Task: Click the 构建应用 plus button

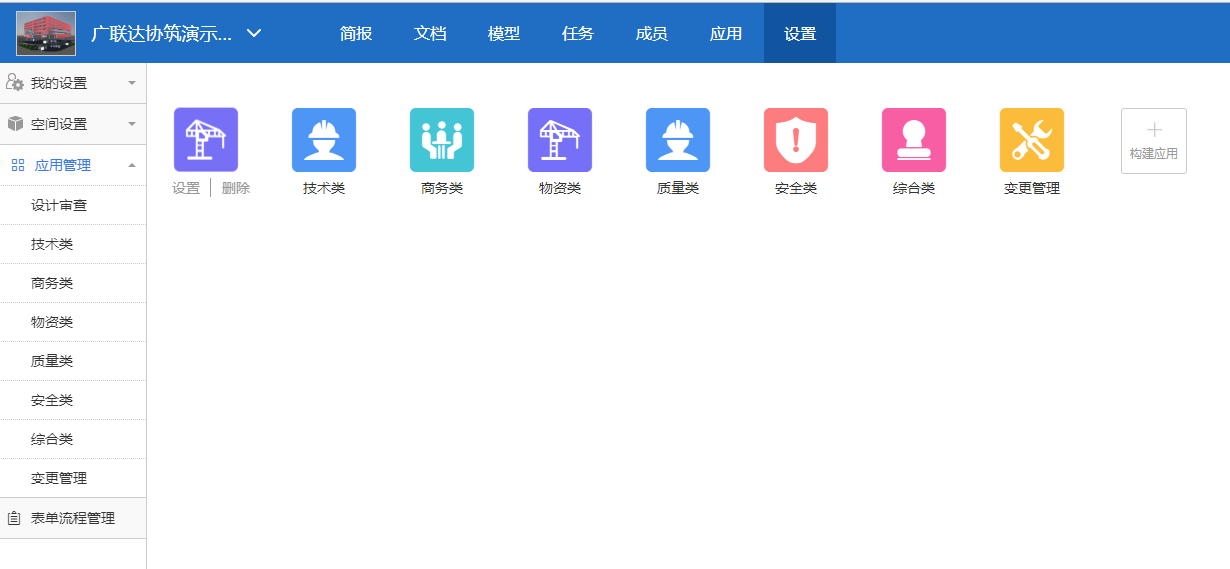Action: tap(1153, 141)
